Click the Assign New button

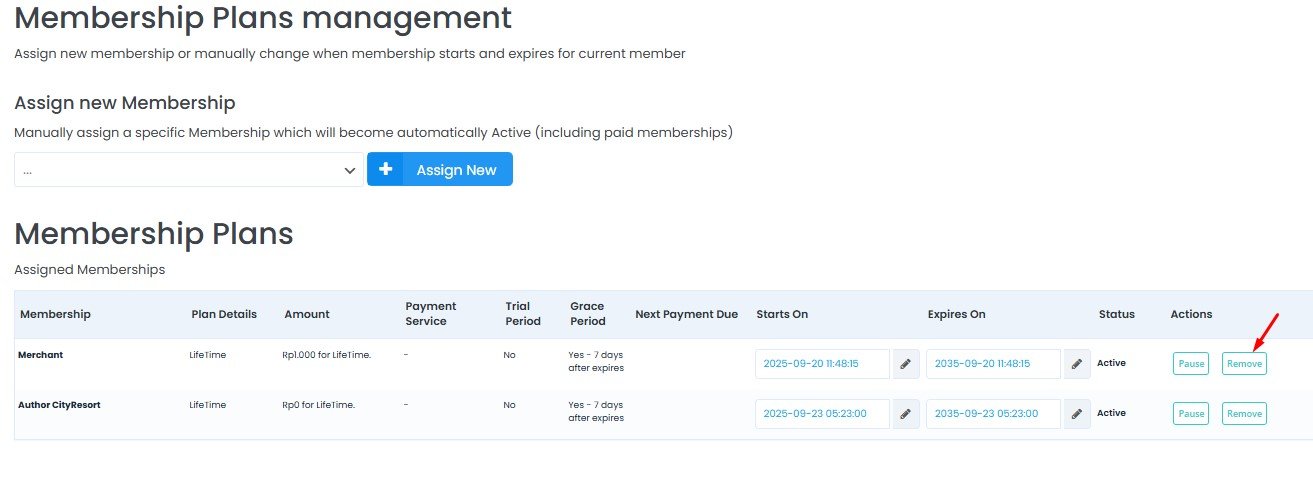(x=440, y=170)
